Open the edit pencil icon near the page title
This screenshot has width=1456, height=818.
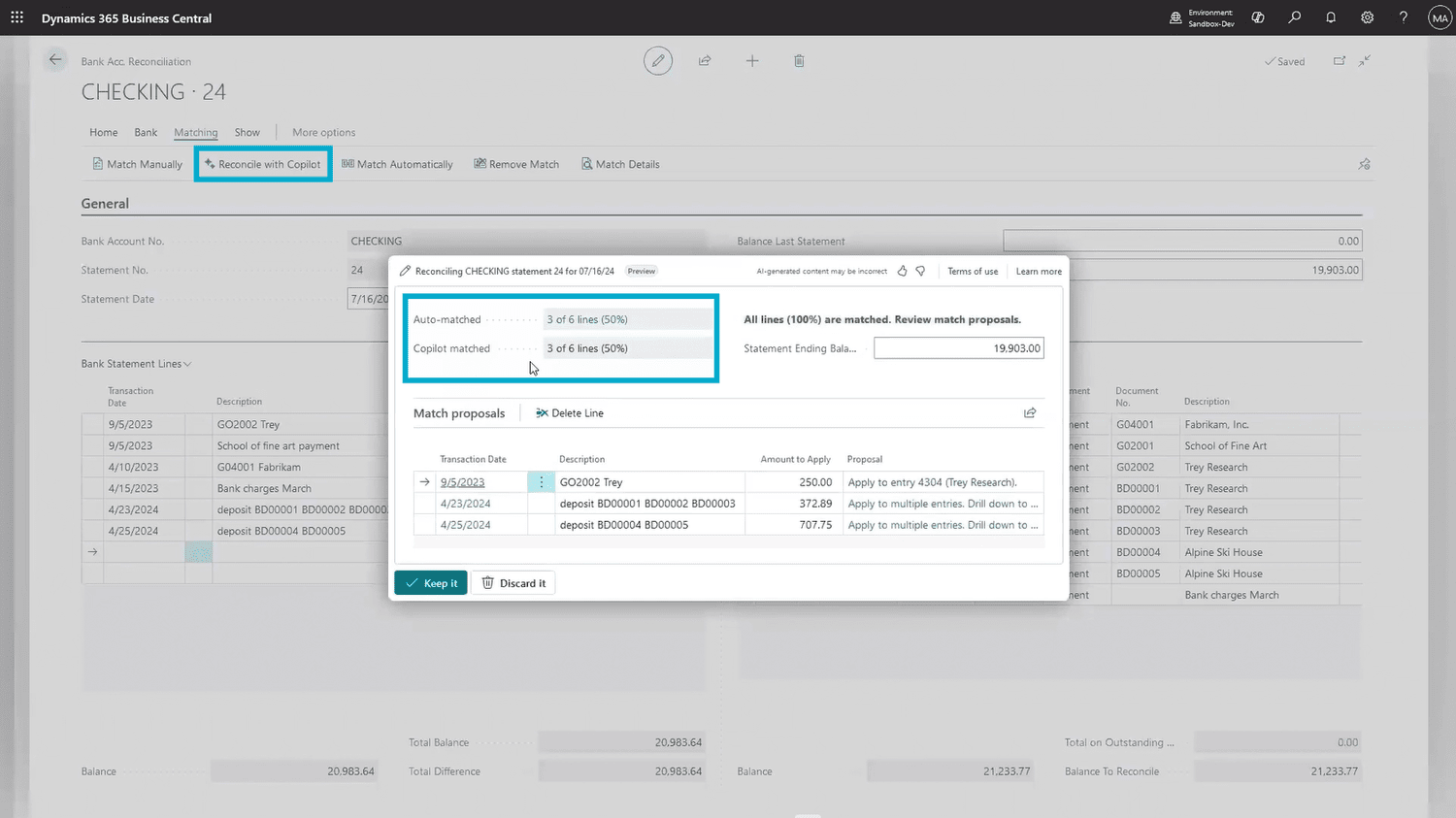click(x=658, y=60)
